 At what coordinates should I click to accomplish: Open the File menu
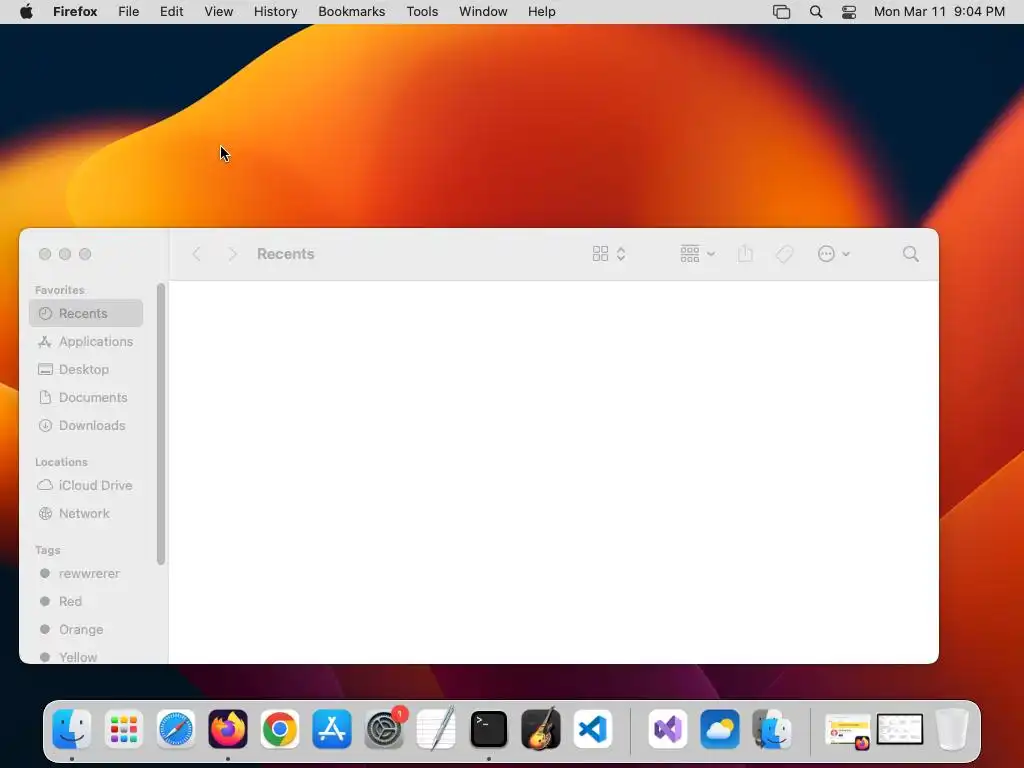[x=129, y=12]
